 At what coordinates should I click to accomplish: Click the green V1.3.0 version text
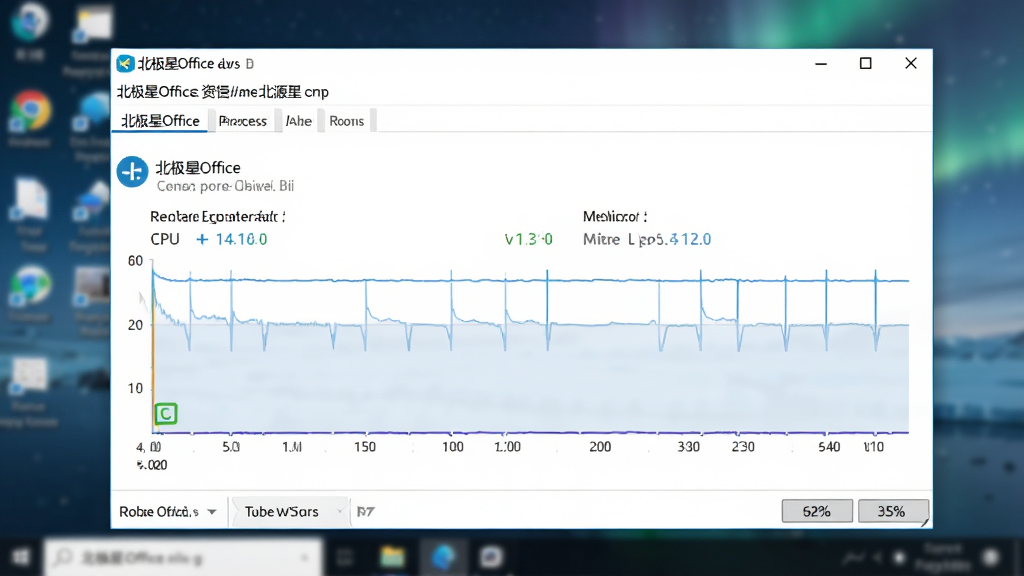(x=529, y=239)
